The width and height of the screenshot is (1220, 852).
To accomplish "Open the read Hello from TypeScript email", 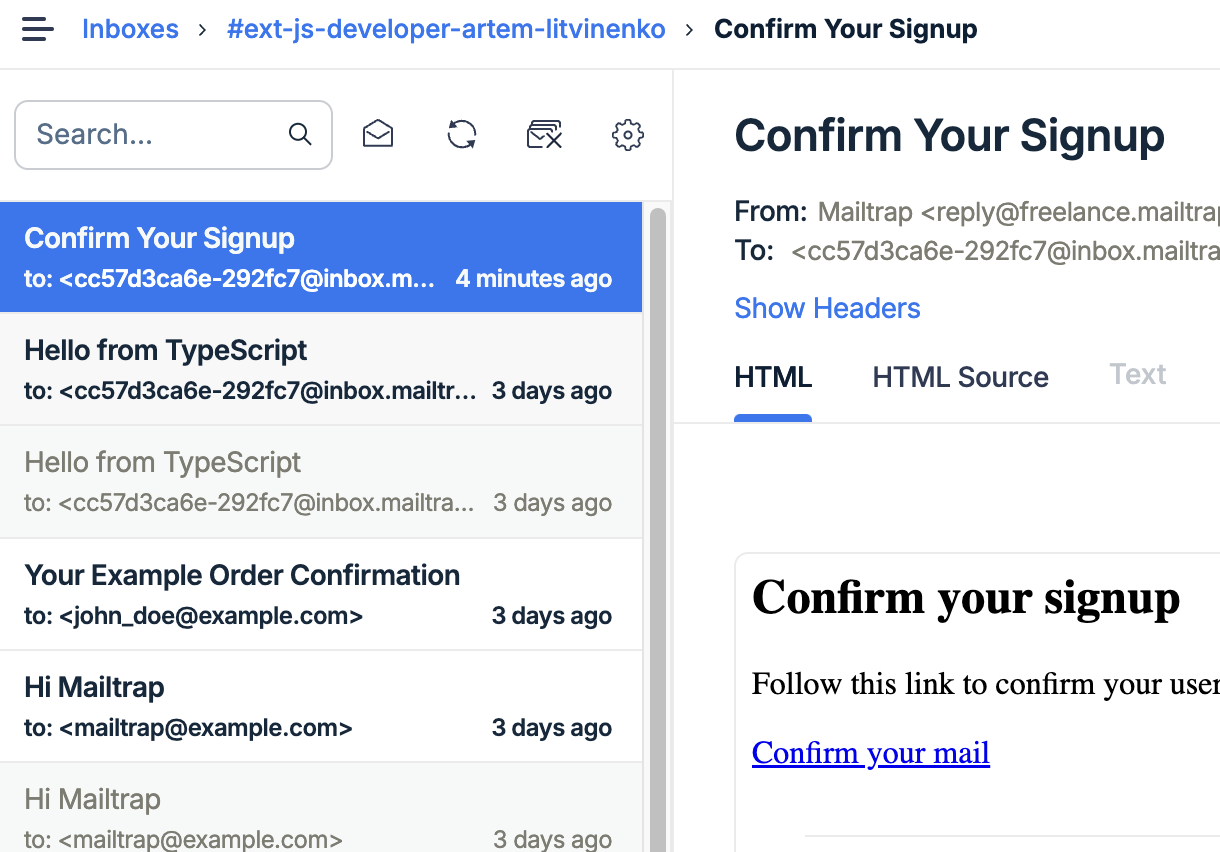I will pos(321,482).
